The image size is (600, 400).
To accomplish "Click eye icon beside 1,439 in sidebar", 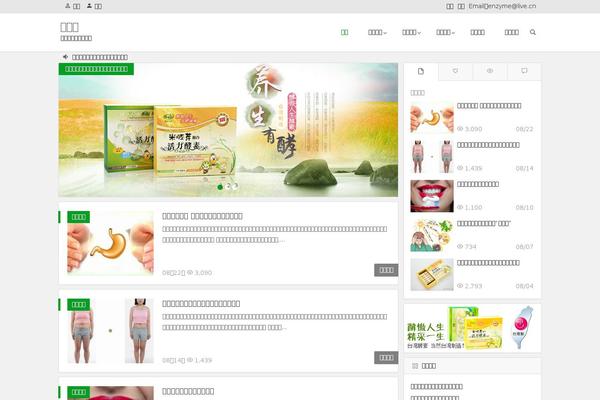I will click(x=460, y=168).
